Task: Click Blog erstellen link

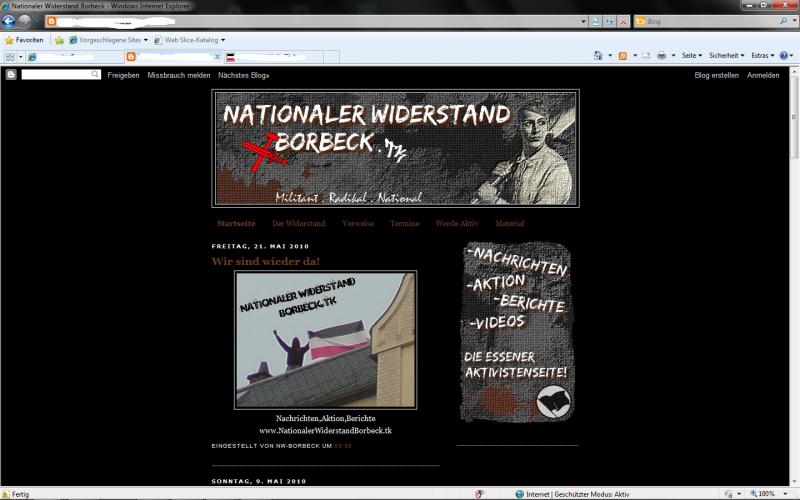Action: 716,75
